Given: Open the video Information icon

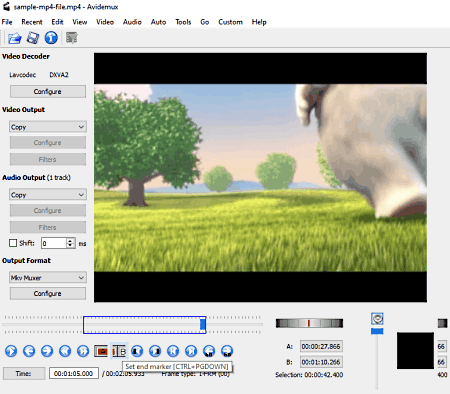Looking at the screenshot, I should [x=51, y=38].
